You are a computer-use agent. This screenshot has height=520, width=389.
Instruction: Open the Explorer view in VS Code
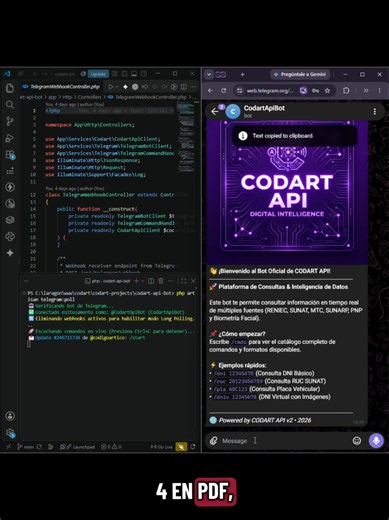point(10,88)
